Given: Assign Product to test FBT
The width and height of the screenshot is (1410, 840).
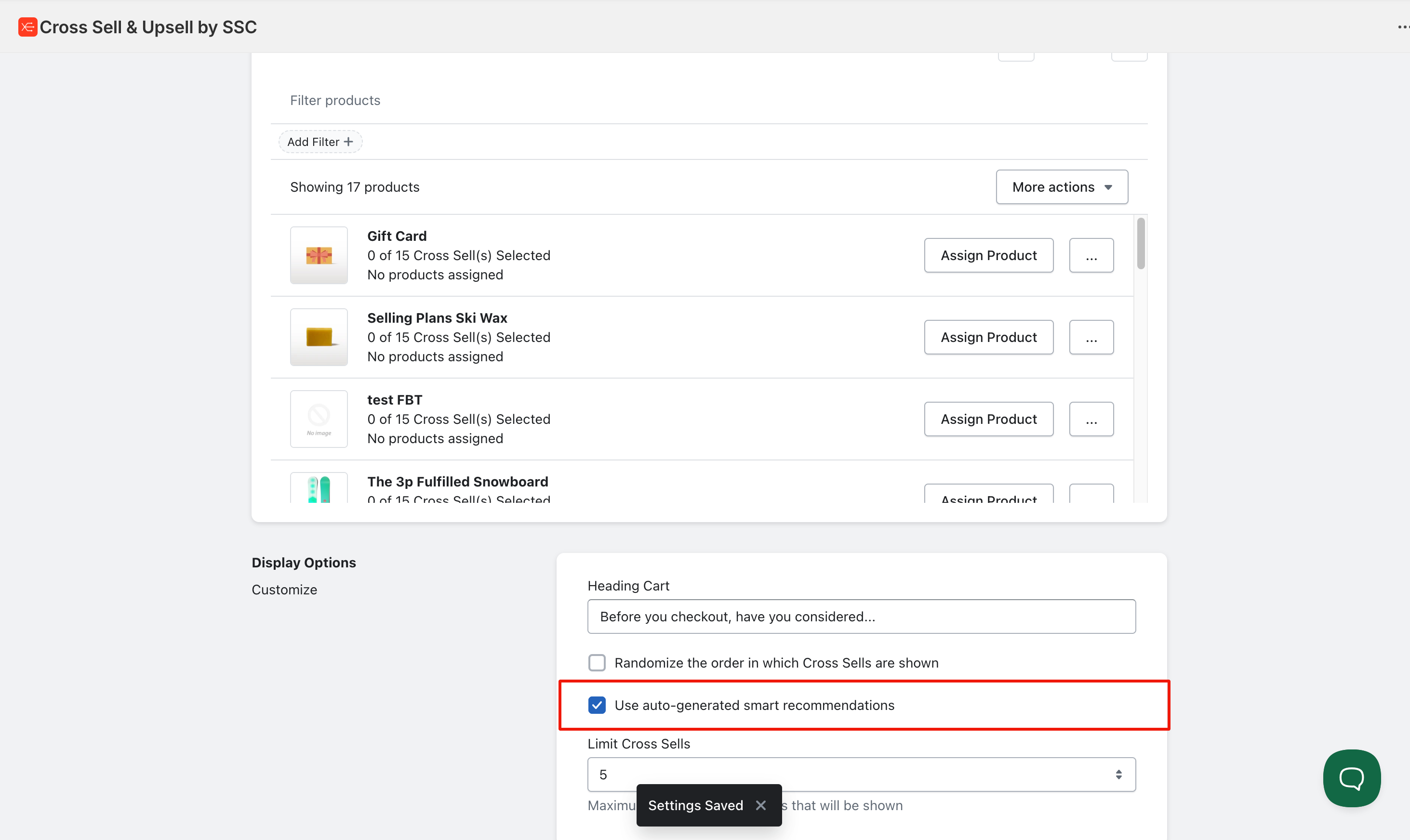Looking at the screenshot, I should 988,419.
